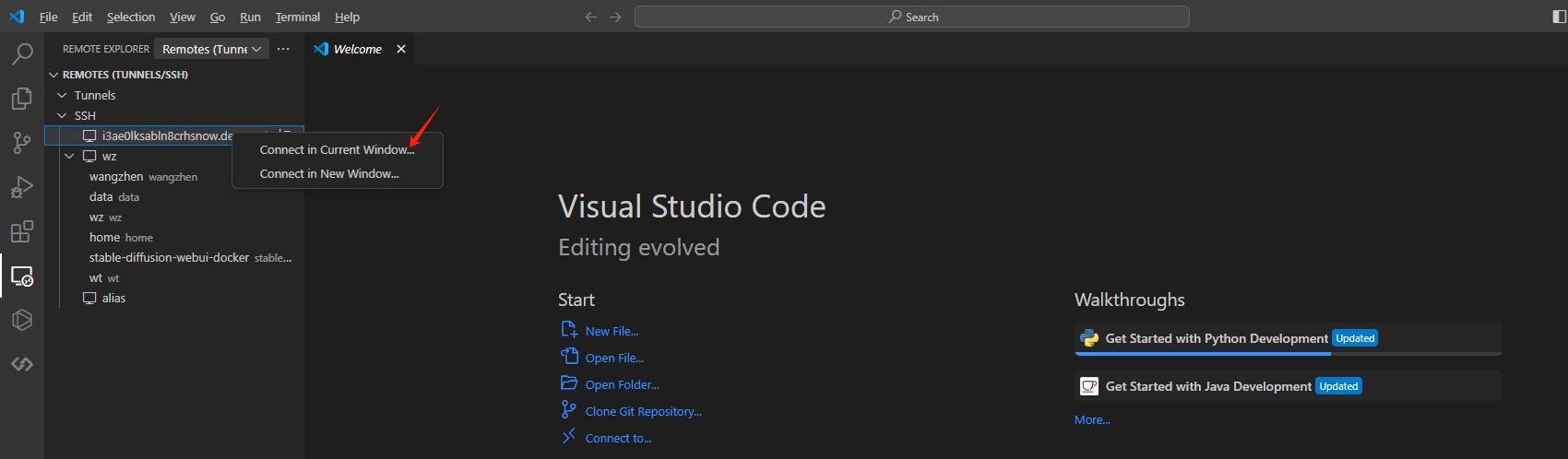Select the wangzhen folder entry
The height and width of the screenshot is (459, 1568).
pyautogui.click(x=174, y=176)
